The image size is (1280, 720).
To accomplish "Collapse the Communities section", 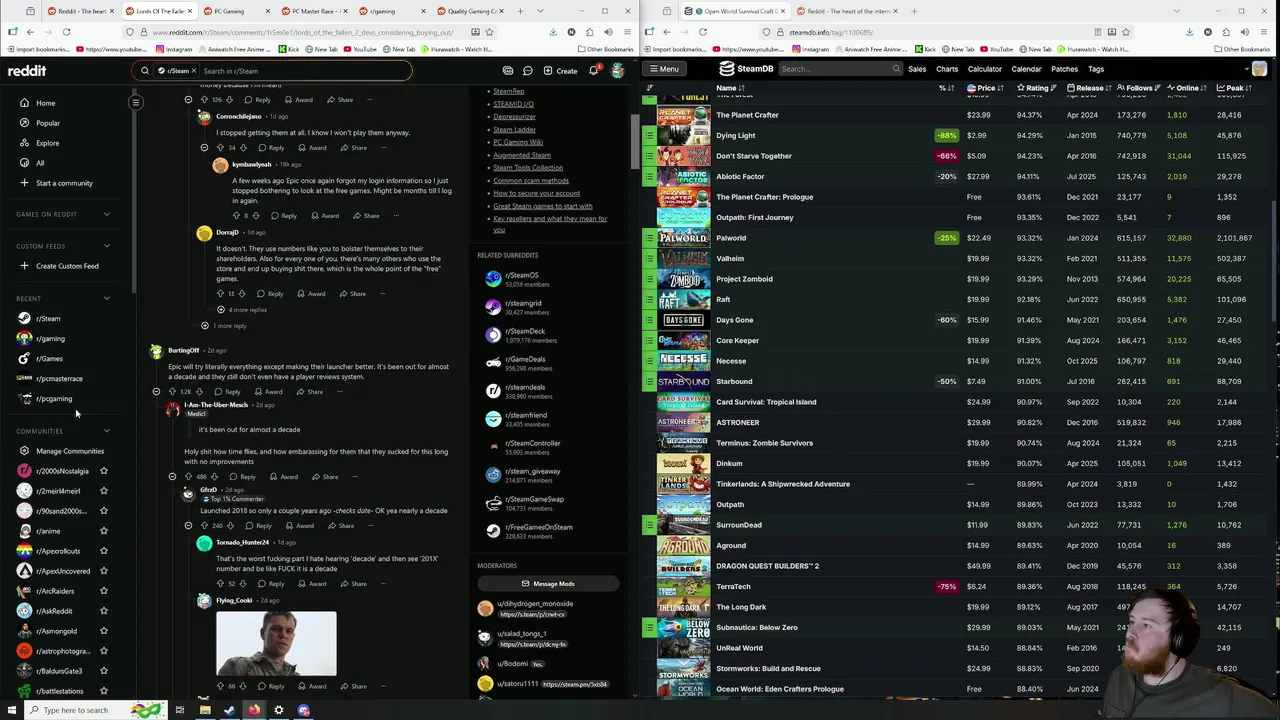I will tap(107, 431).
